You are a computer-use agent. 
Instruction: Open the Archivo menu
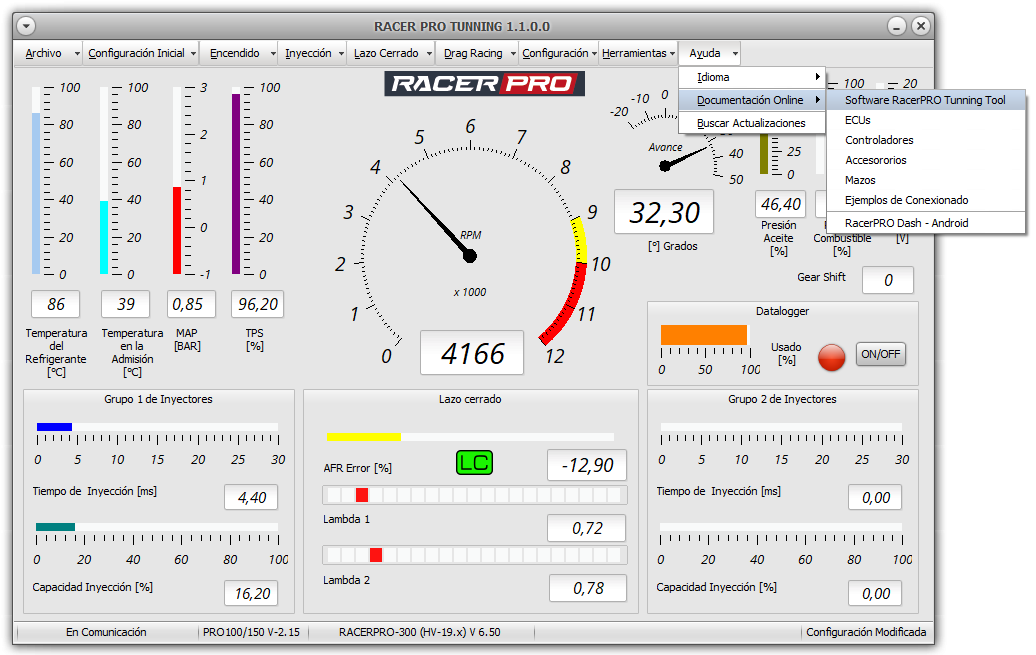coord(44,54)
